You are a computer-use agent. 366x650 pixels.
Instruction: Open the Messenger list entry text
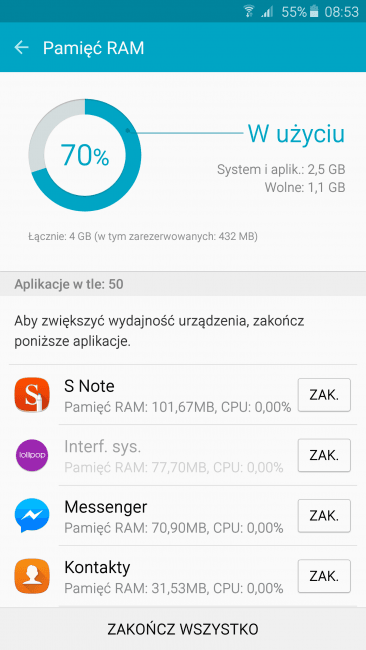(x=174, y=516)
